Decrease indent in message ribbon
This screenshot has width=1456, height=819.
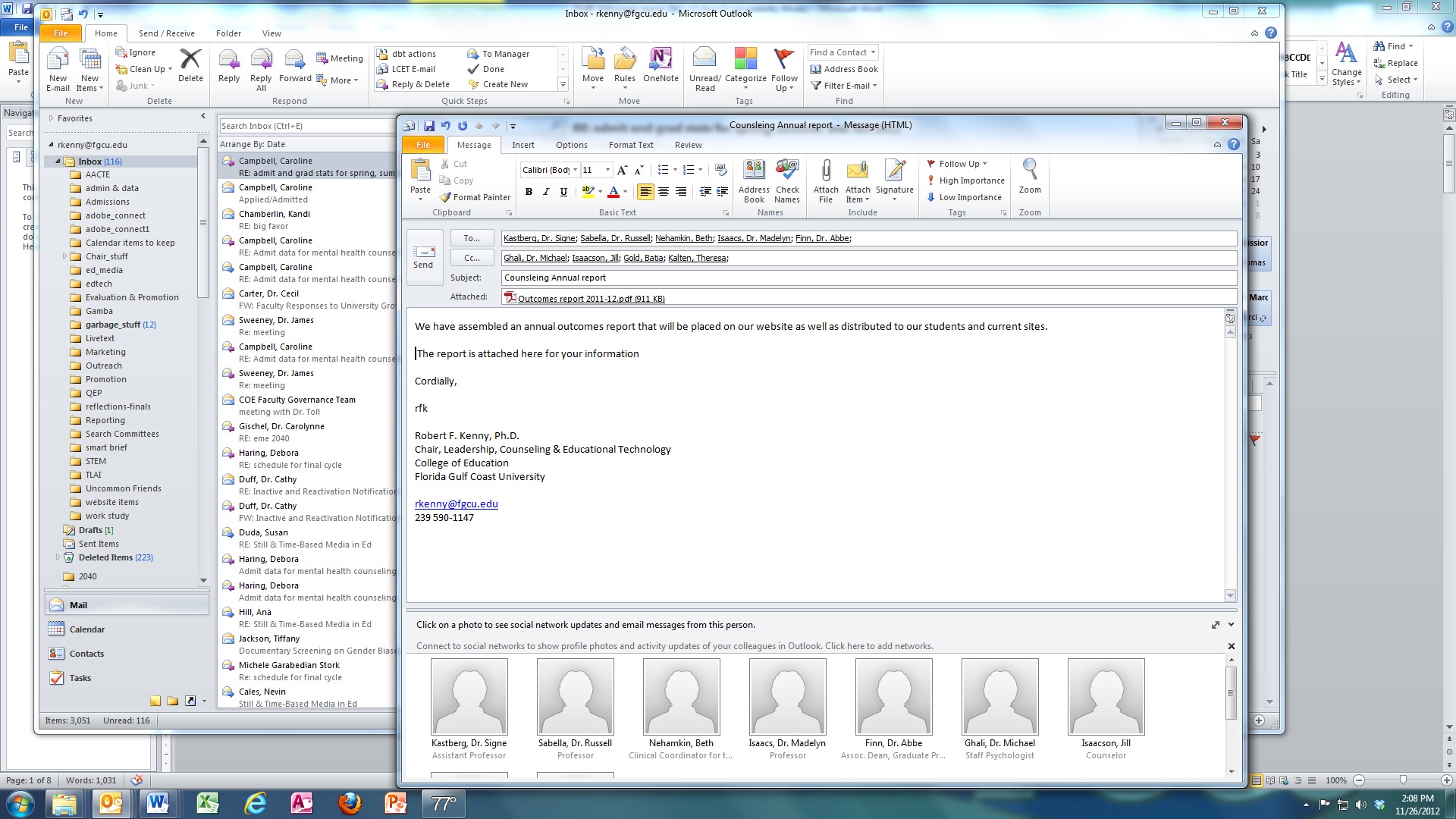[x=705, y=192]
